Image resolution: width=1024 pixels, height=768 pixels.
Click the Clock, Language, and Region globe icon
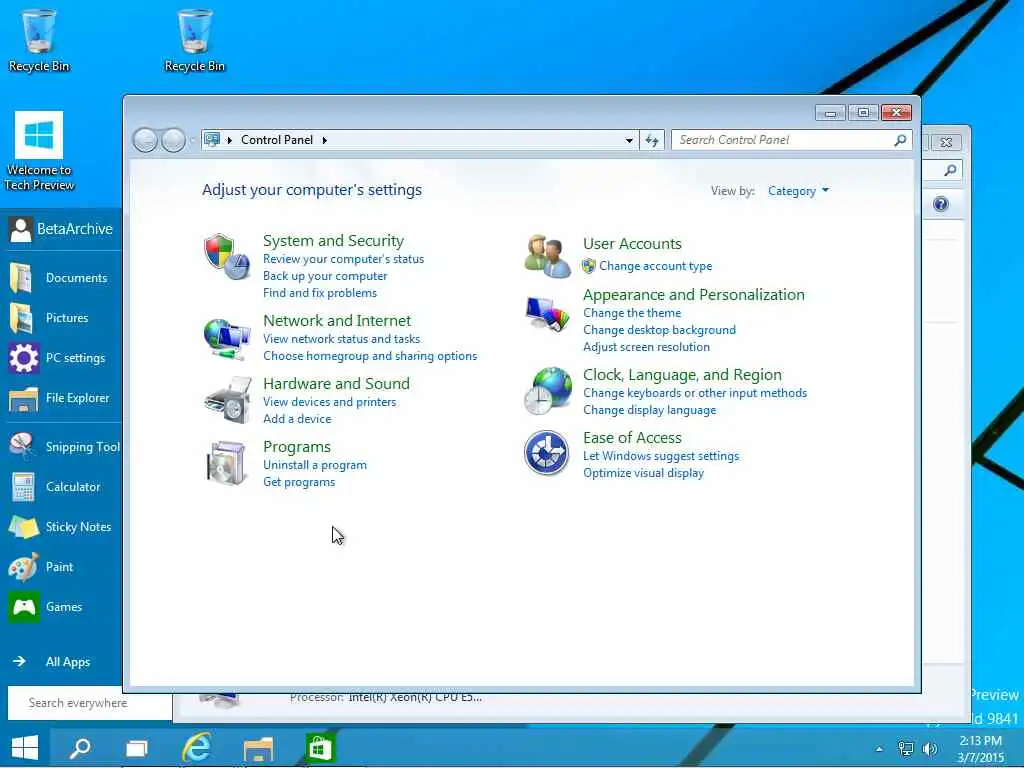[547, 391]
